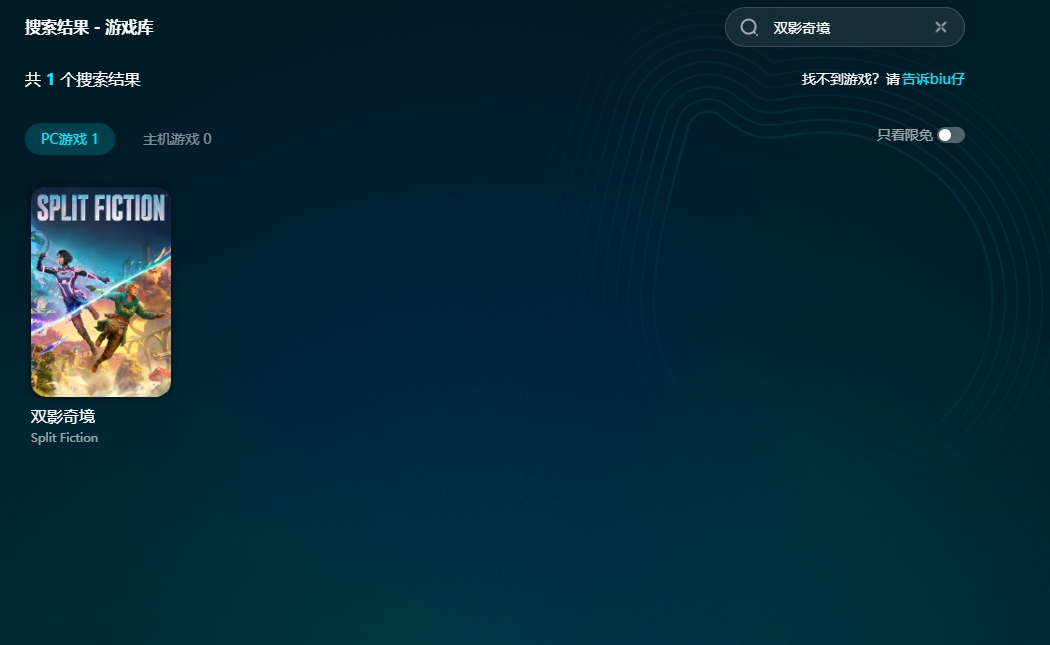The image size is (1050, 645).
Task: Click the Split Fiction subtitle under 双影奇境
Action: [x=64, y=438]
